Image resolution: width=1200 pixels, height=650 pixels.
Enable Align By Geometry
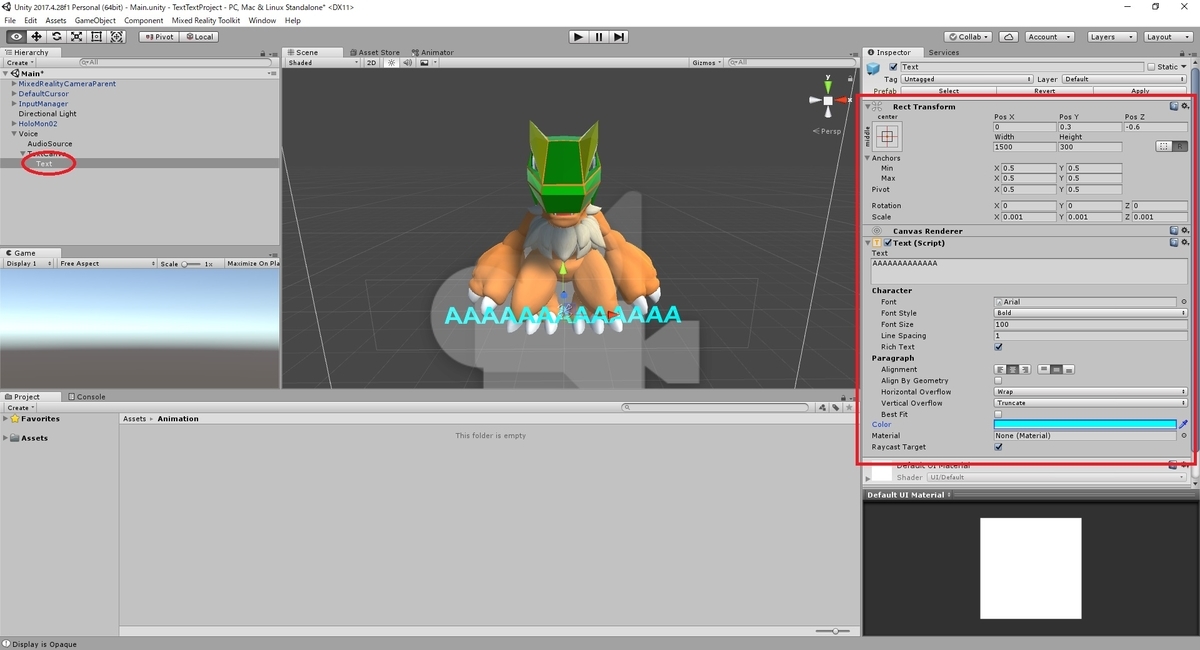pos(998,380)
